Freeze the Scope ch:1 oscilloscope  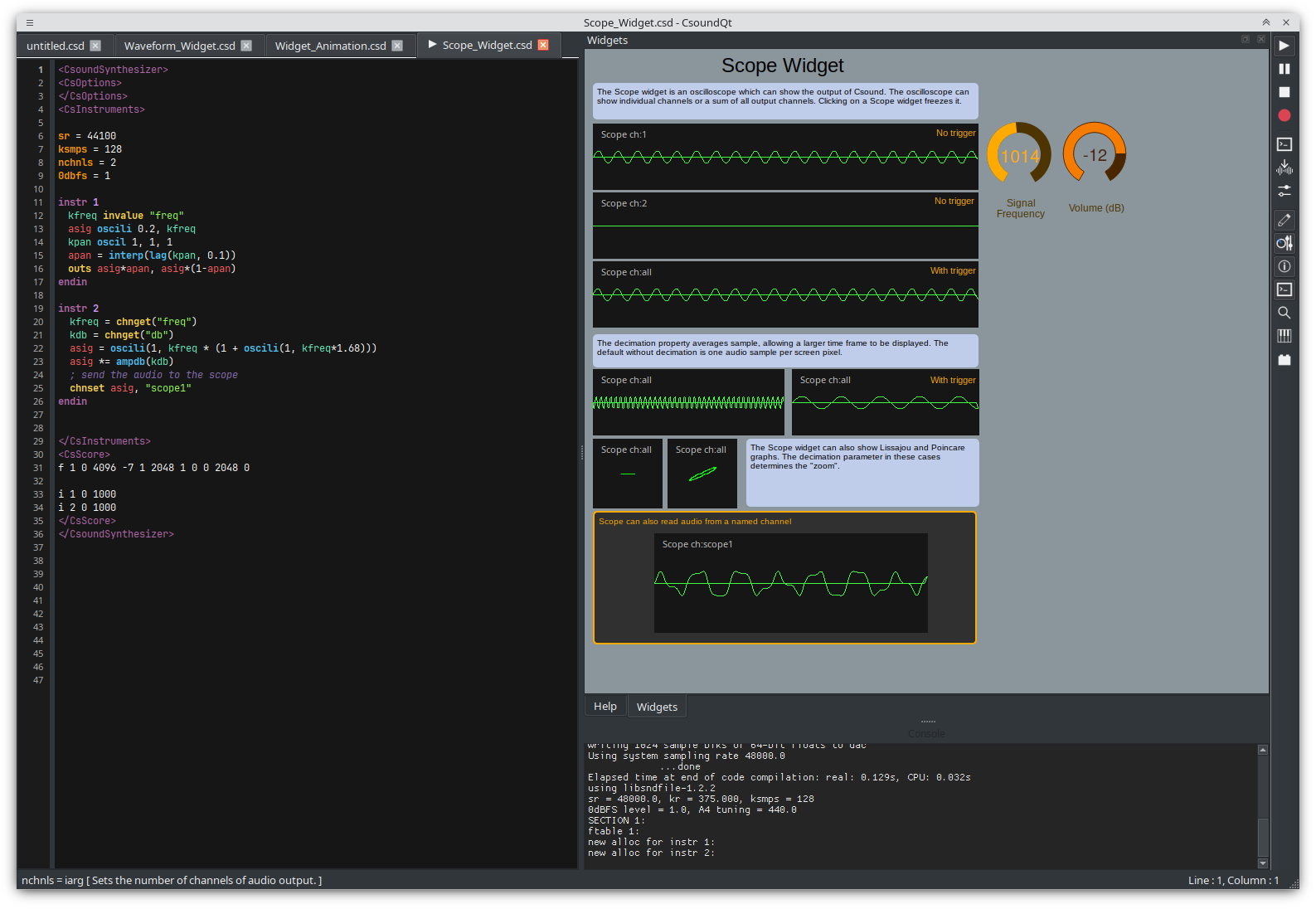pos(785,157)
